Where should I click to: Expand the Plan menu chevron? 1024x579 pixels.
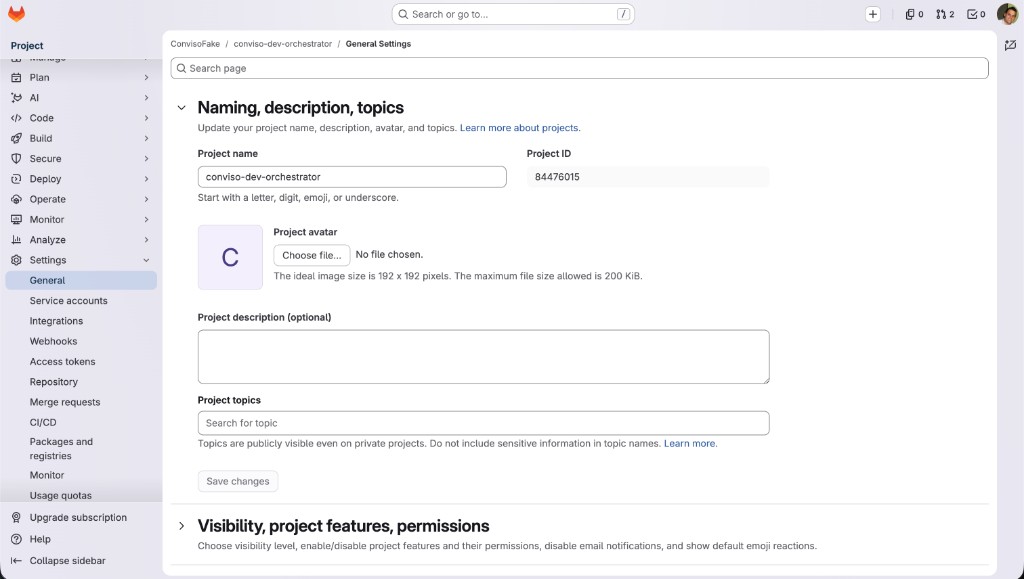coord(146,77)
